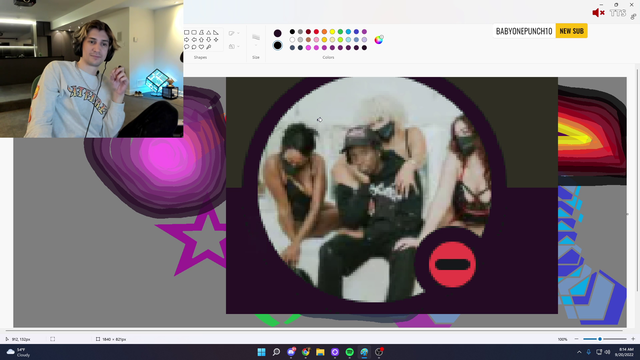This screenshot has height=360, width=640.
Task: Select the left arrow shape
Action: 194,40
